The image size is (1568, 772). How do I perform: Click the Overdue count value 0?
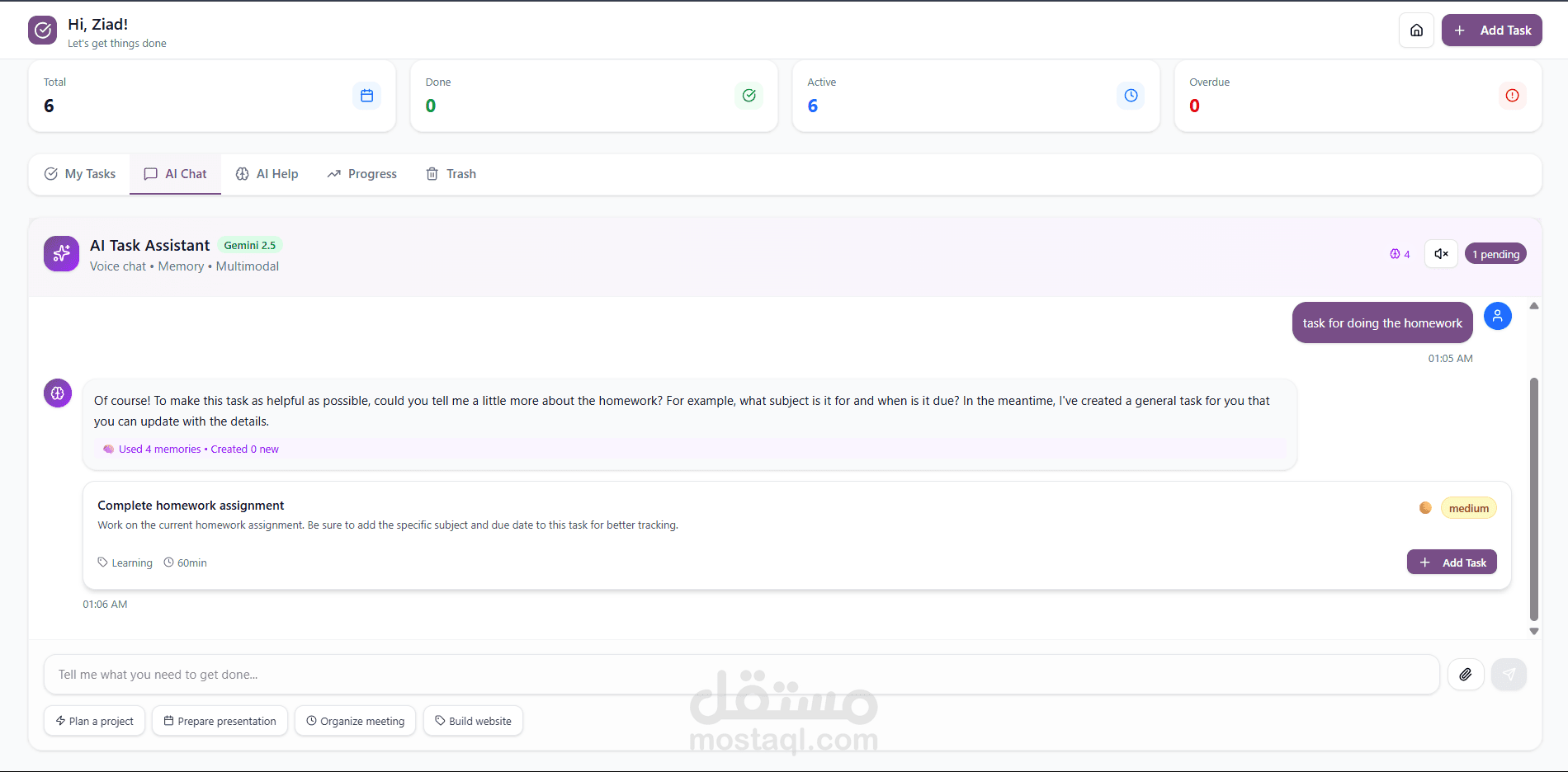[x=1195, y=106]
